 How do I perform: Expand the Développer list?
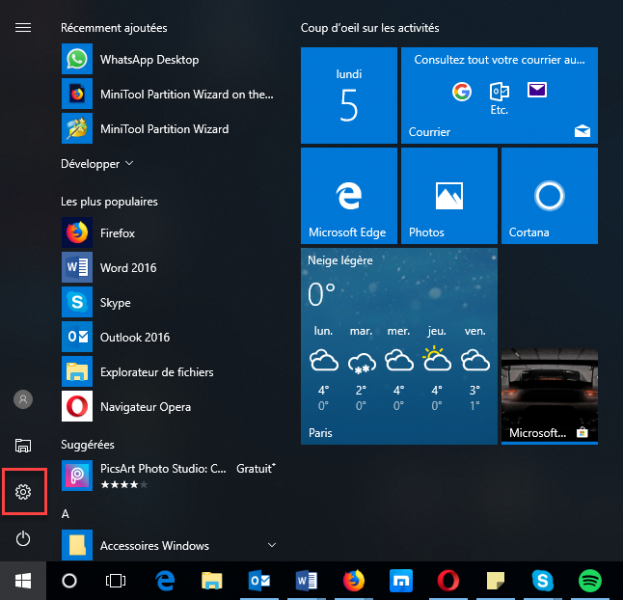pos(97,164)
